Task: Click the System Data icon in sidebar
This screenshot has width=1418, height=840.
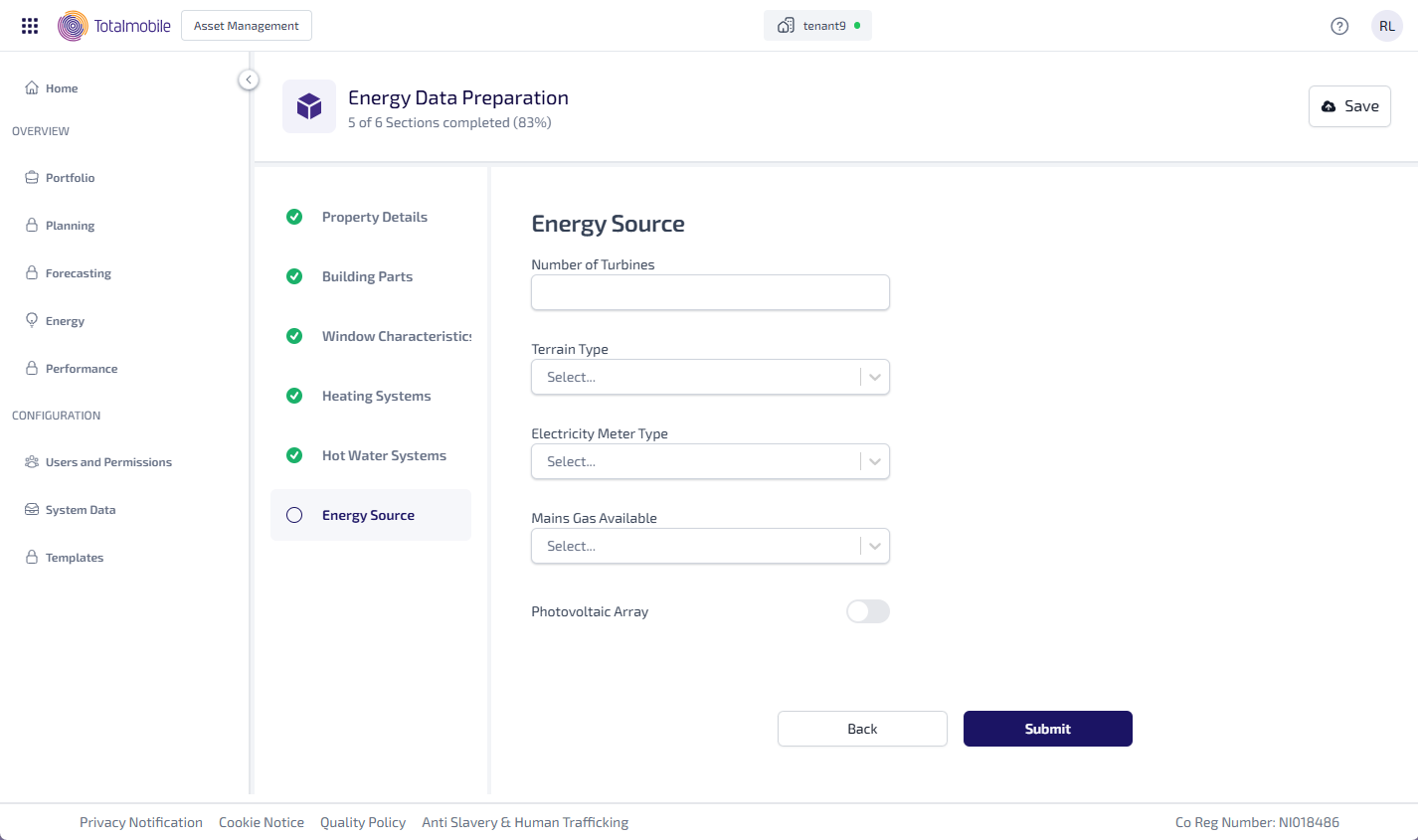Action: (x=32, y=509)
